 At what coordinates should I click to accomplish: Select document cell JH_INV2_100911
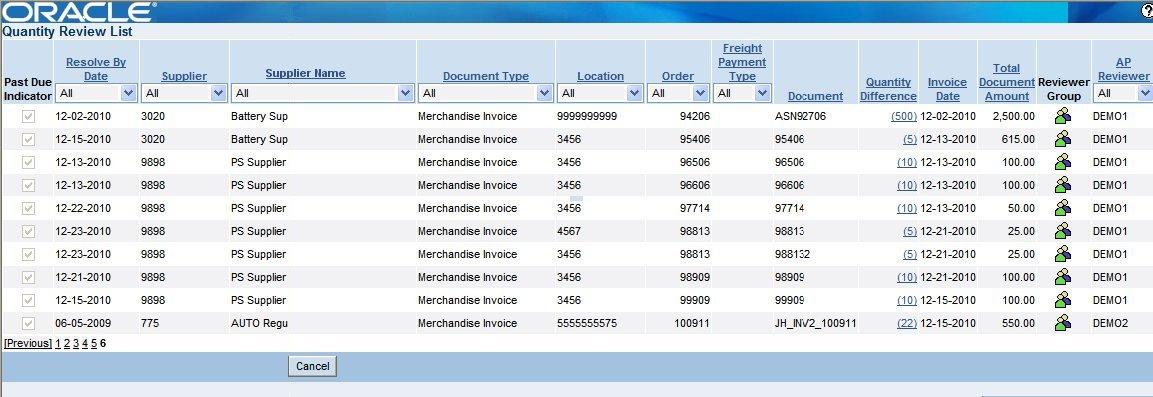tap(815, 323)
